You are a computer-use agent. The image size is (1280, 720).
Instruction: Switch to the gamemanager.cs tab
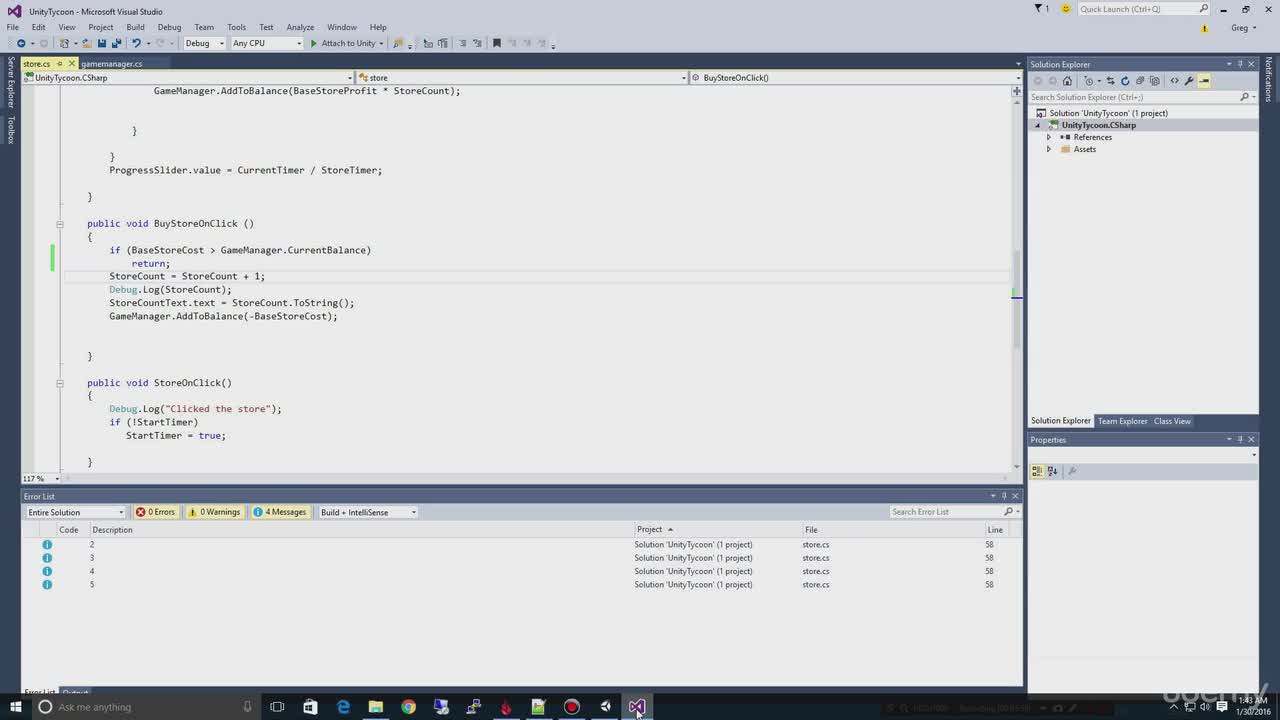click(112, 64)
